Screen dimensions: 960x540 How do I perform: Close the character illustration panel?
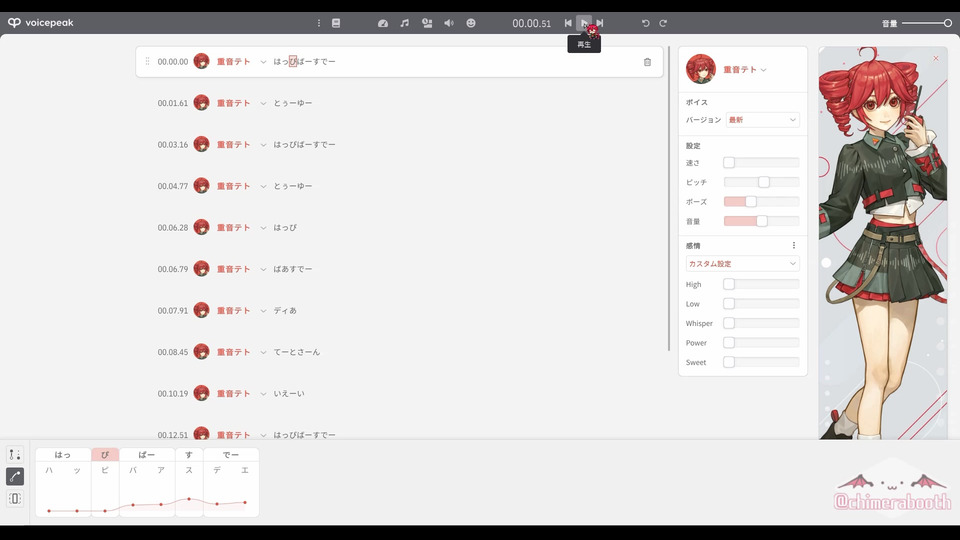pyautogui.click(x=936, y=58)
